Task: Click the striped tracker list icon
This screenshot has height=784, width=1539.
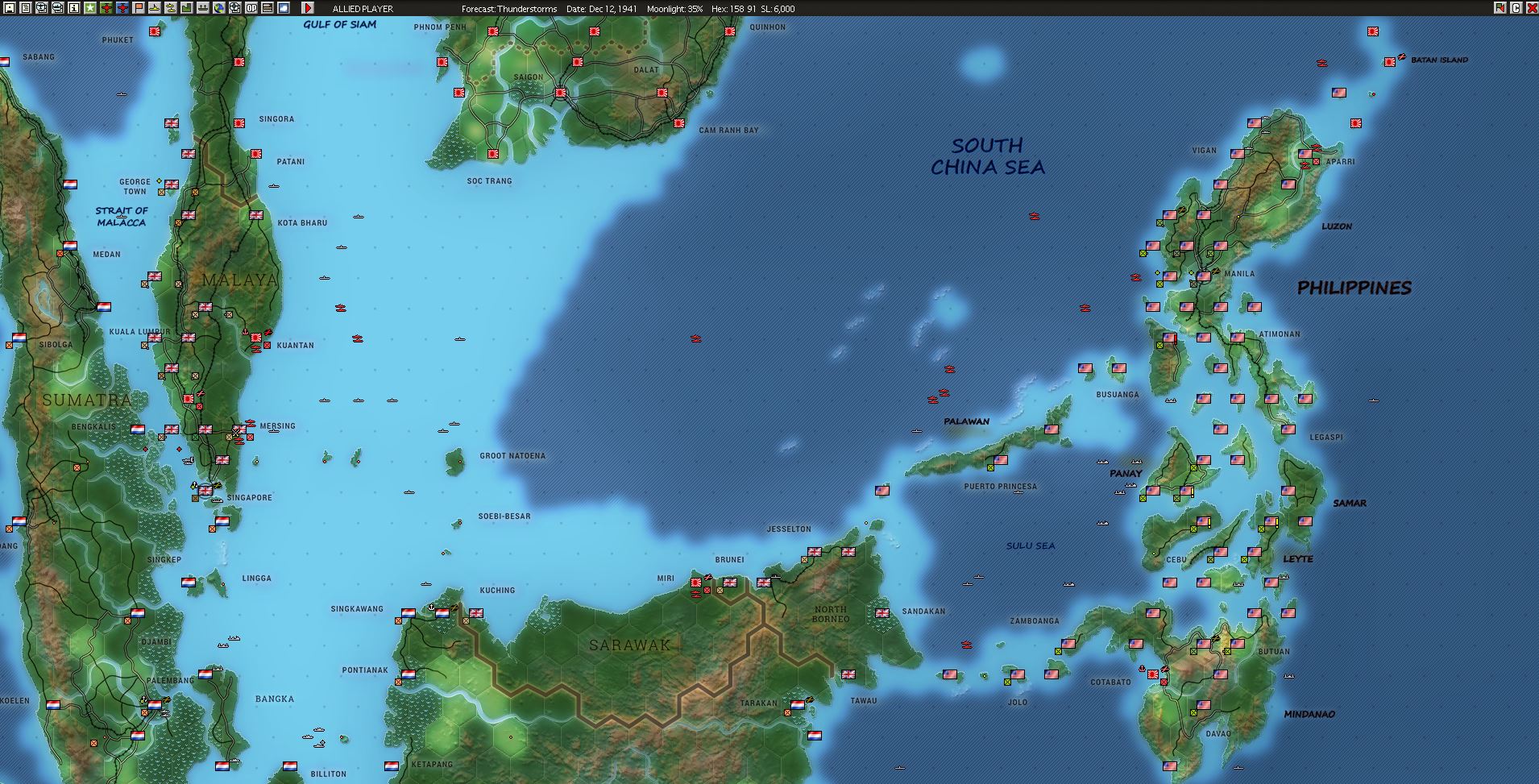Action: (268, 8)
